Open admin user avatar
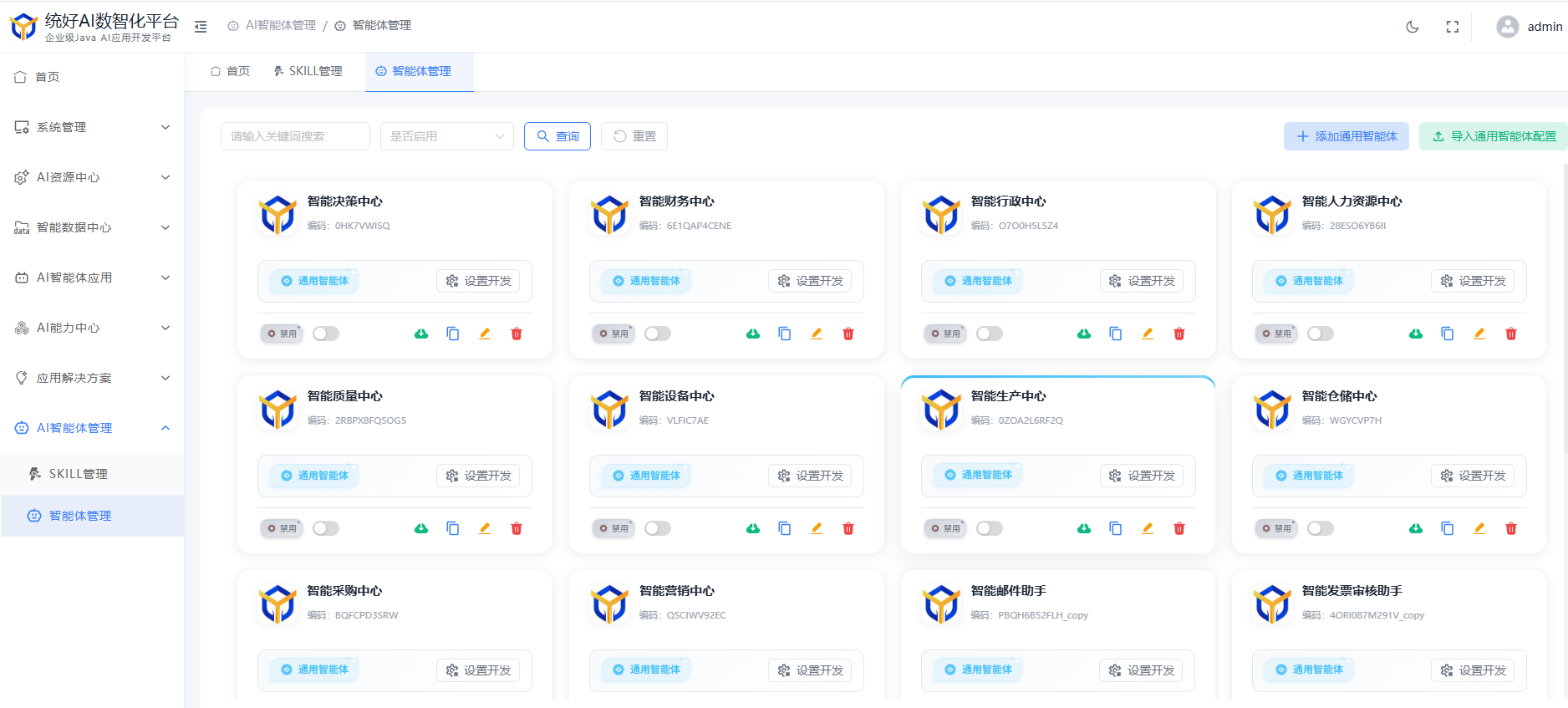Image resolution: width=1568 pixels, height=708 pixels. click(1508, 27)
